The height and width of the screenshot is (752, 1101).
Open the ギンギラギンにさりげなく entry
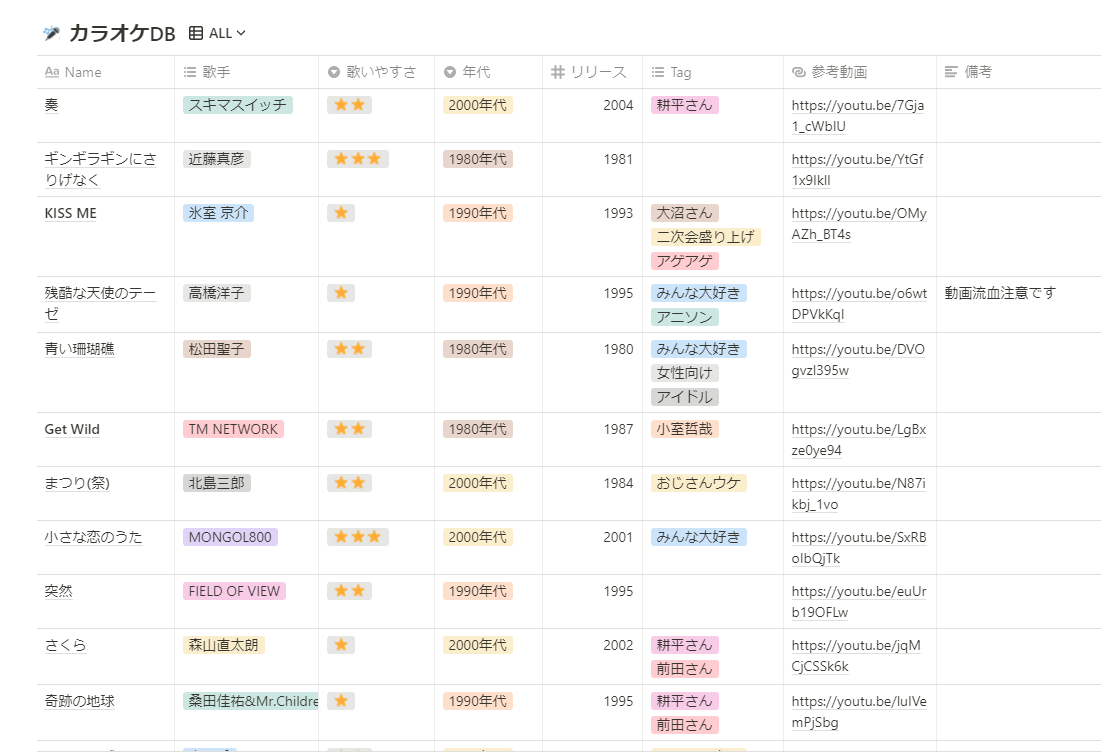(100, 169)
